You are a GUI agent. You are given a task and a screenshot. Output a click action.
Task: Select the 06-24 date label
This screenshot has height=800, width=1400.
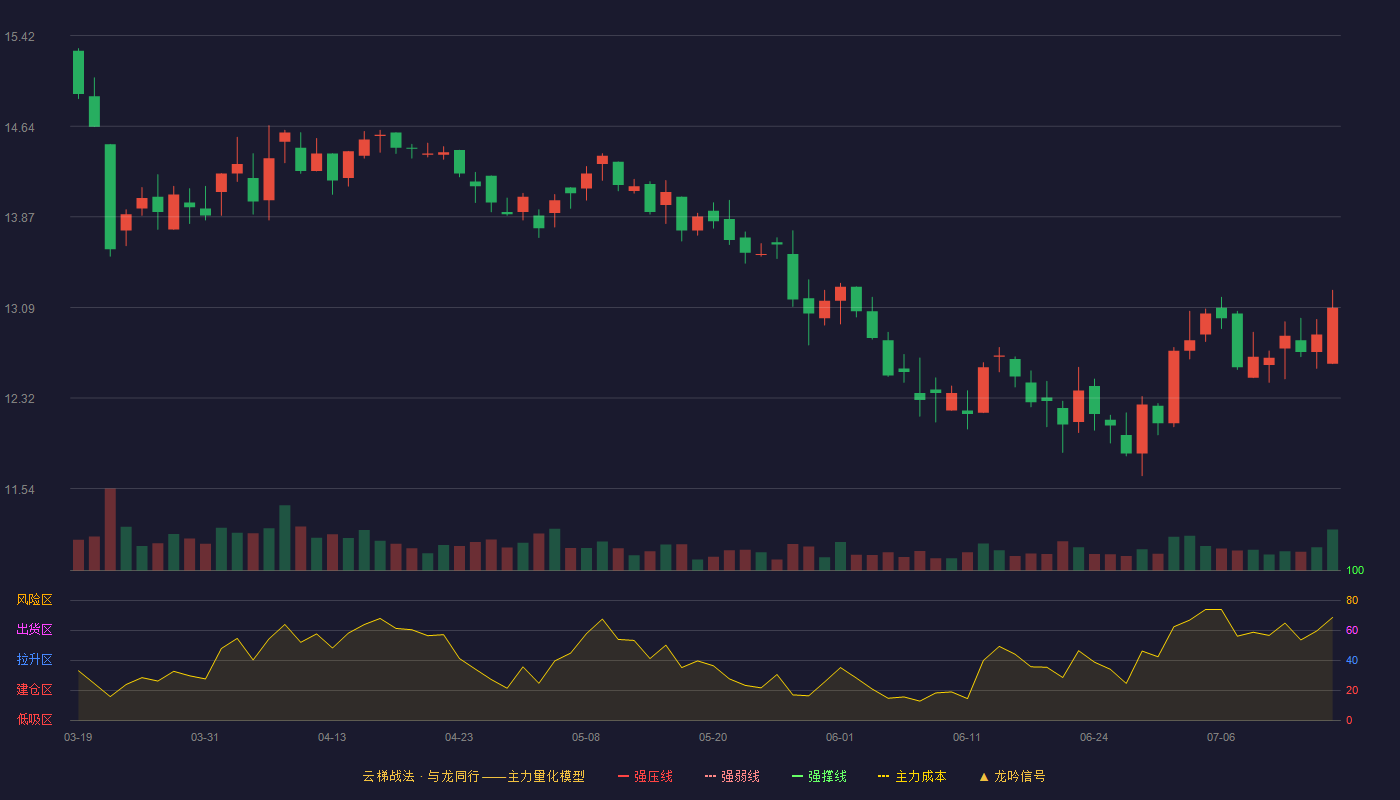pyautogui.click(x=1094, y=737)
